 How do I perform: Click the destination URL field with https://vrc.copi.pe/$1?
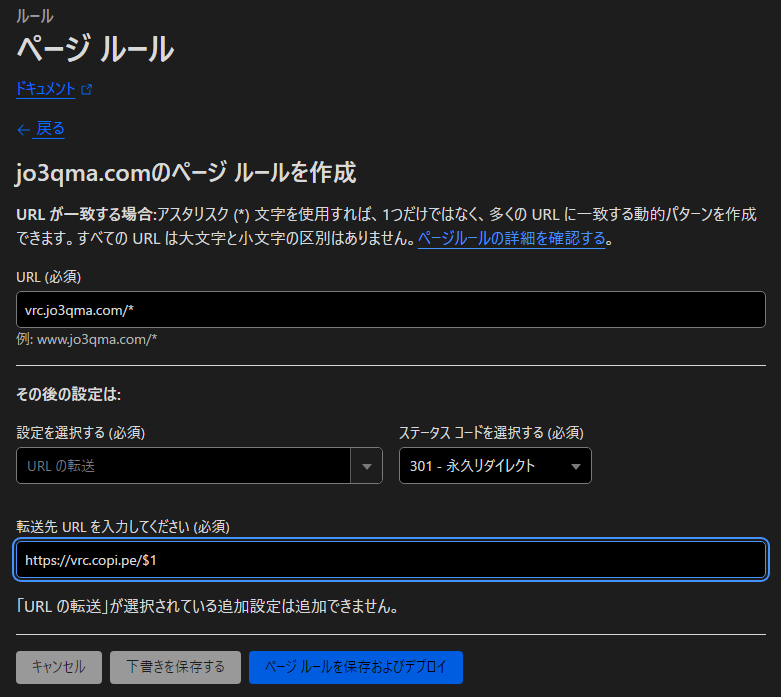point(390,559)
